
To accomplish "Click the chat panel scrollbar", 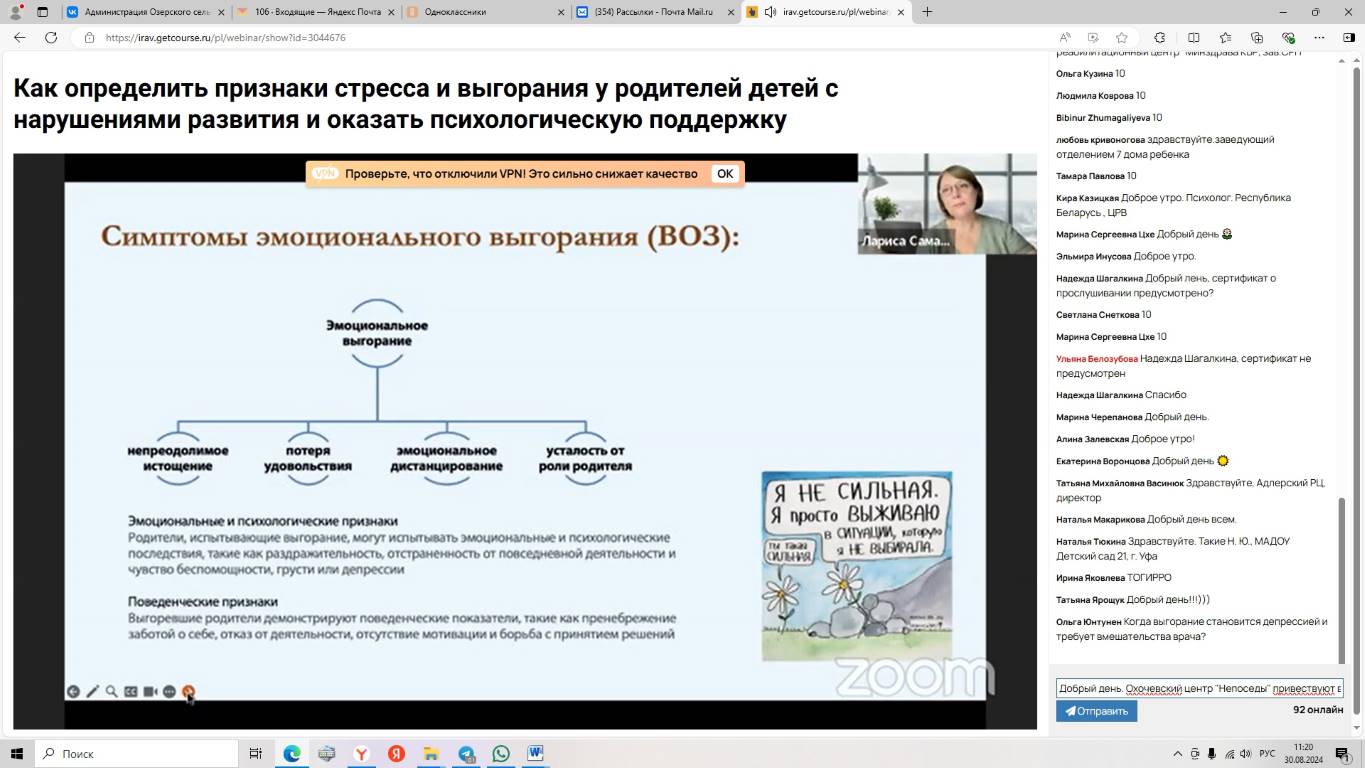I will [1342, 580].
